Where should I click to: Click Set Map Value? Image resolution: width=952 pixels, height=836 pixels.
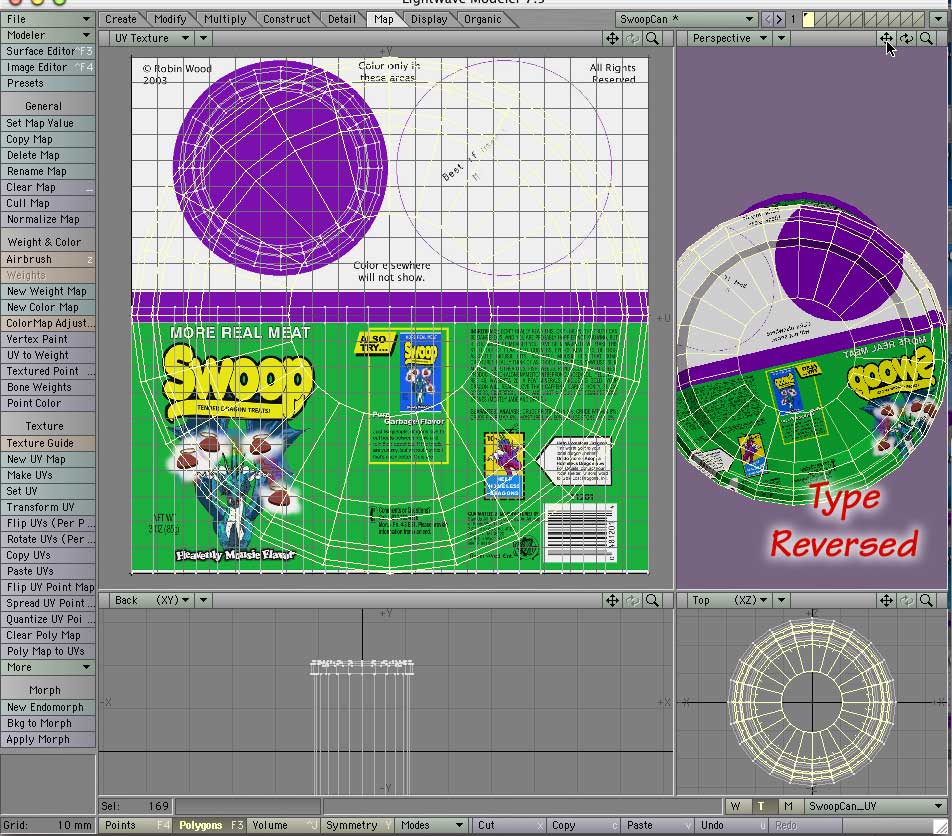[x=48, y=123]
